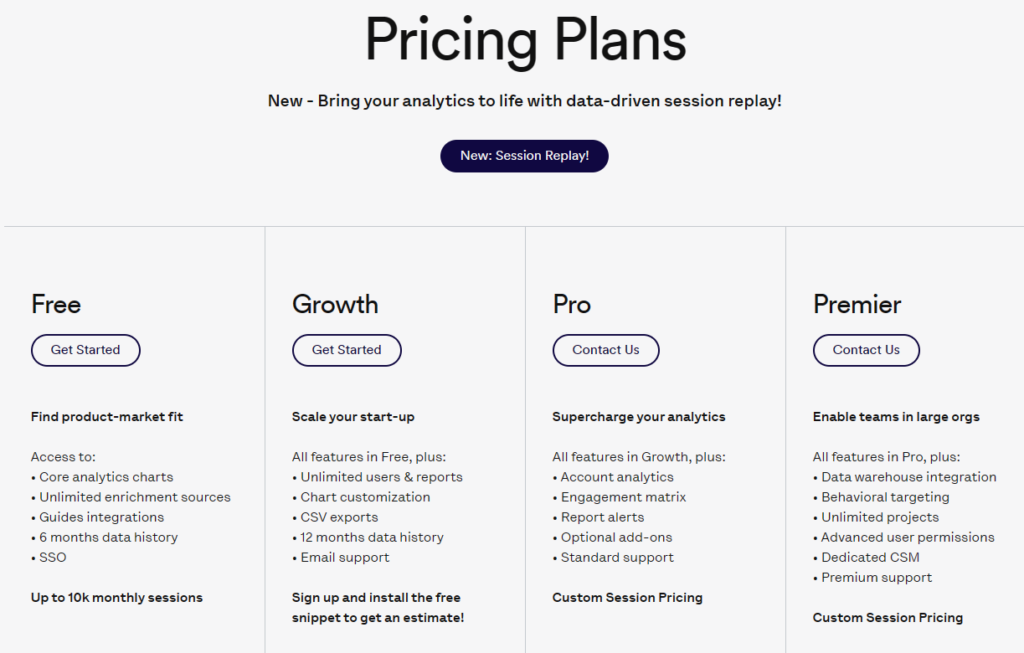Select the Pro plan title
This screenshot has height=653, width=1024.
pyautogui.click(x=572, y=304)
